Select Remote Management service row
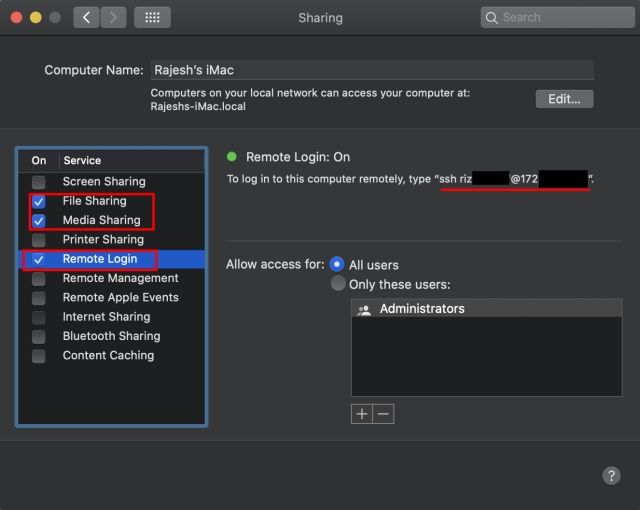Image resolution: width=640 pixels, height=510 pixels. [x=111, y=278]
